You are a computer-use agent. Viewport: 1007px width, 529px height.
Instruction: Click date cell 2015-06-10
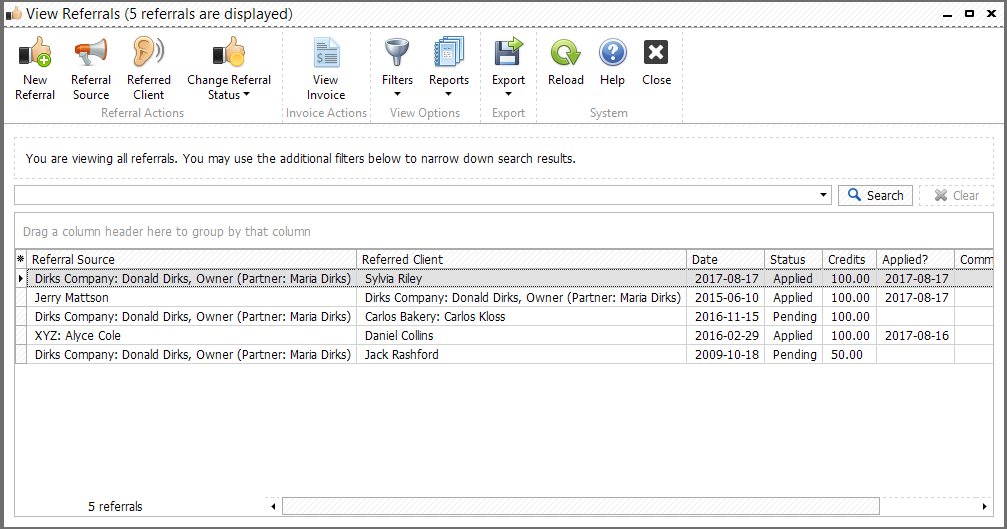pos(726,297)
